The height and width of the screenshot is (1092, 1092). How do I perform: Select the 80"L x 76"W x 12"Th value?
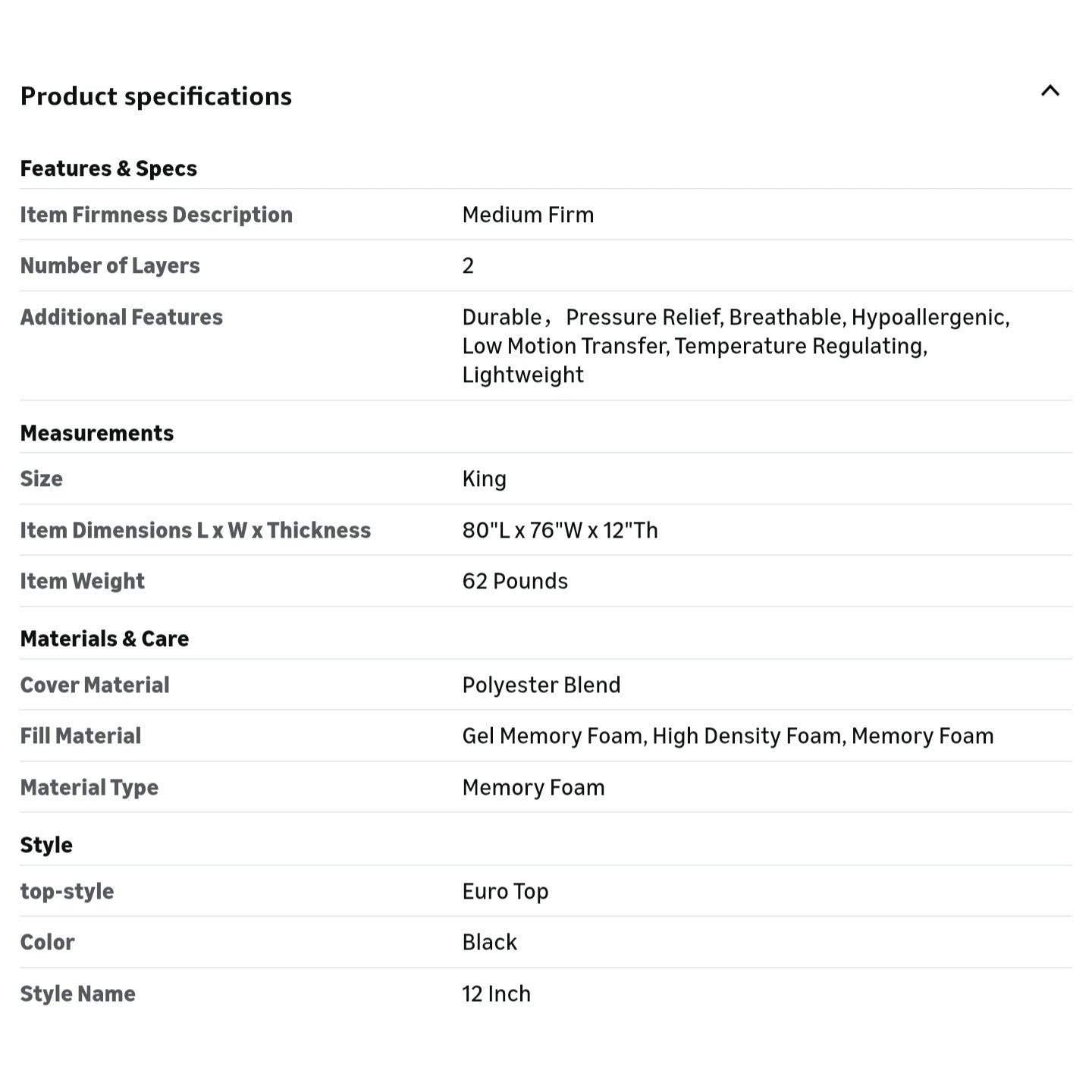click(x=560, y=530)
